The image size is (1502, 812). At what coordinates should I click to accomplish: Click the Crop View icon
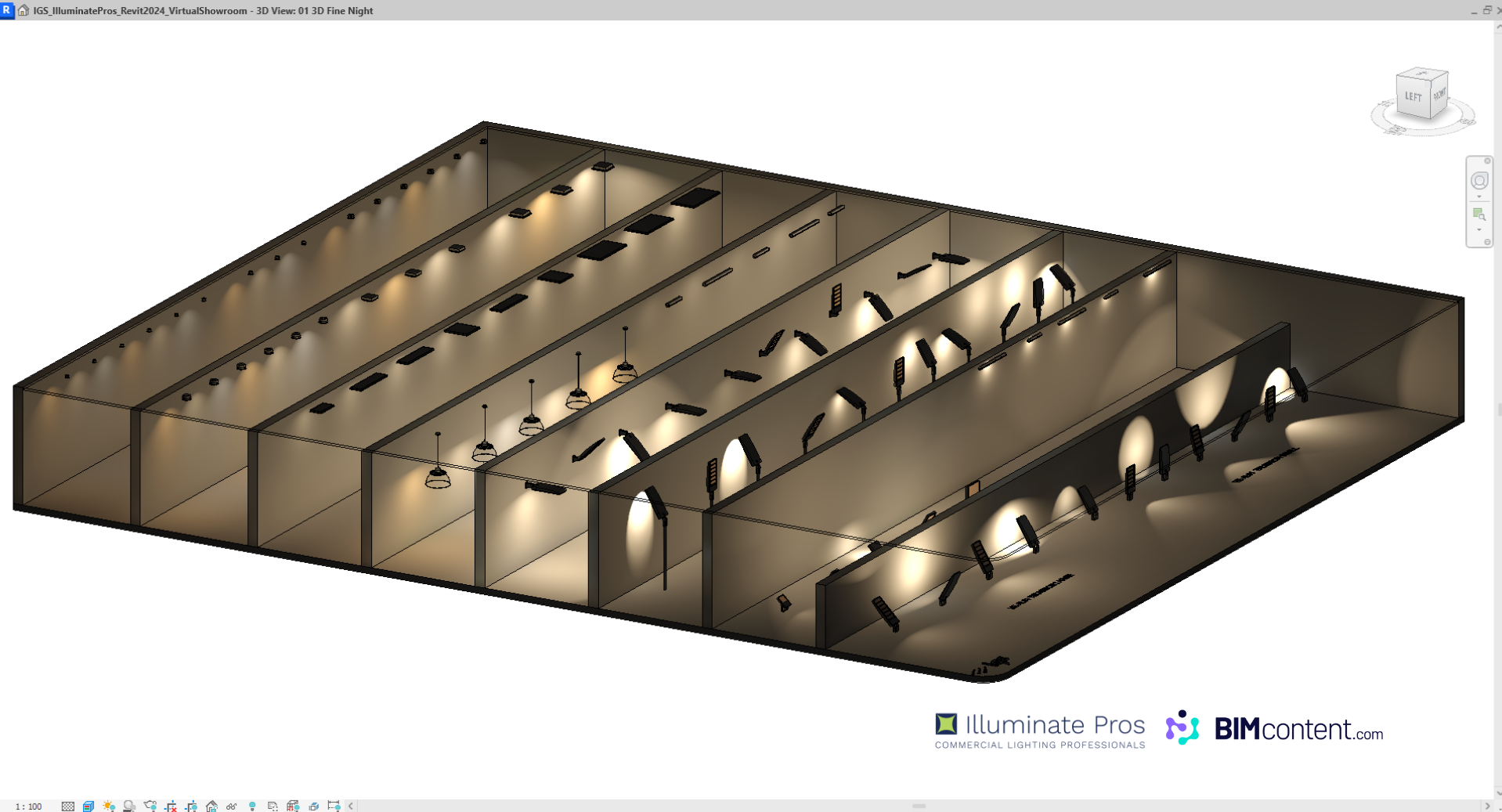(171, 806)
